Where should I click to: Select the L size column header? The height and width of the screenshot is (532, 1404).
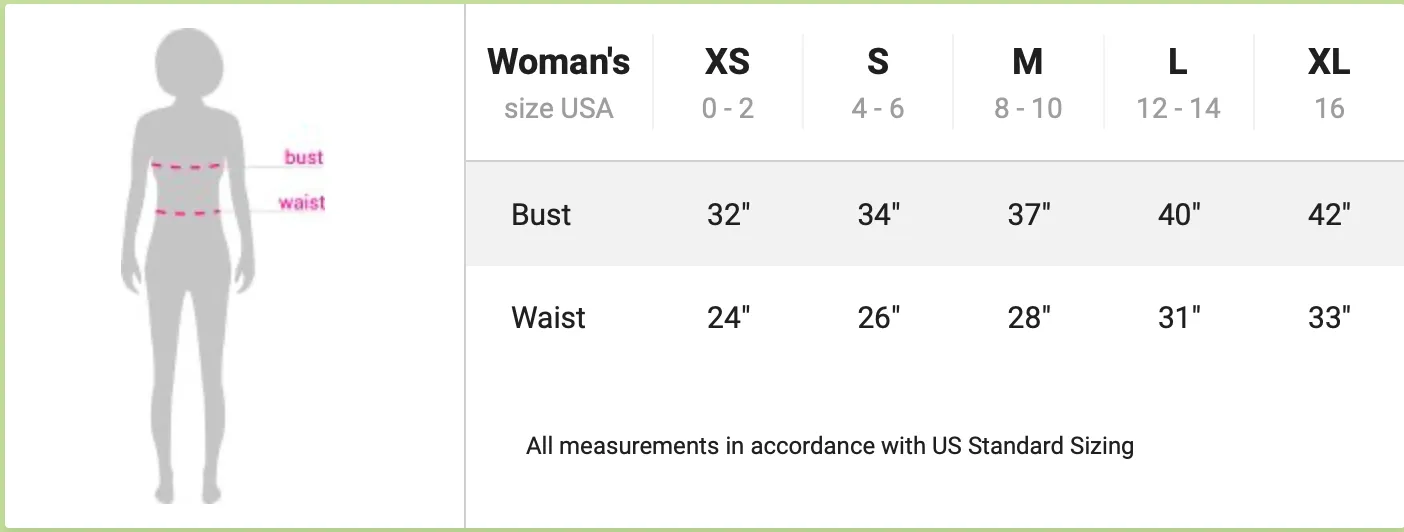(x=1178, y=83)
